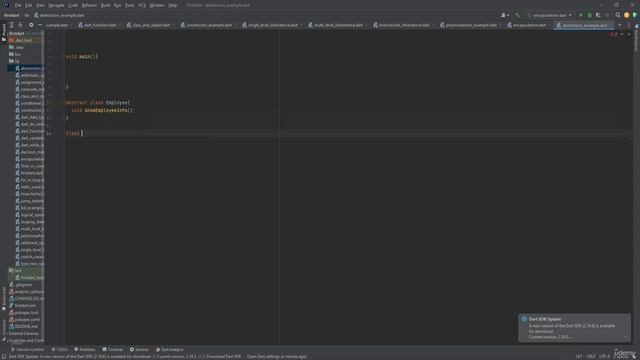Click the green Run button
Image resolution: width=640 pixels, height=360 pixels.
point(580,15)
